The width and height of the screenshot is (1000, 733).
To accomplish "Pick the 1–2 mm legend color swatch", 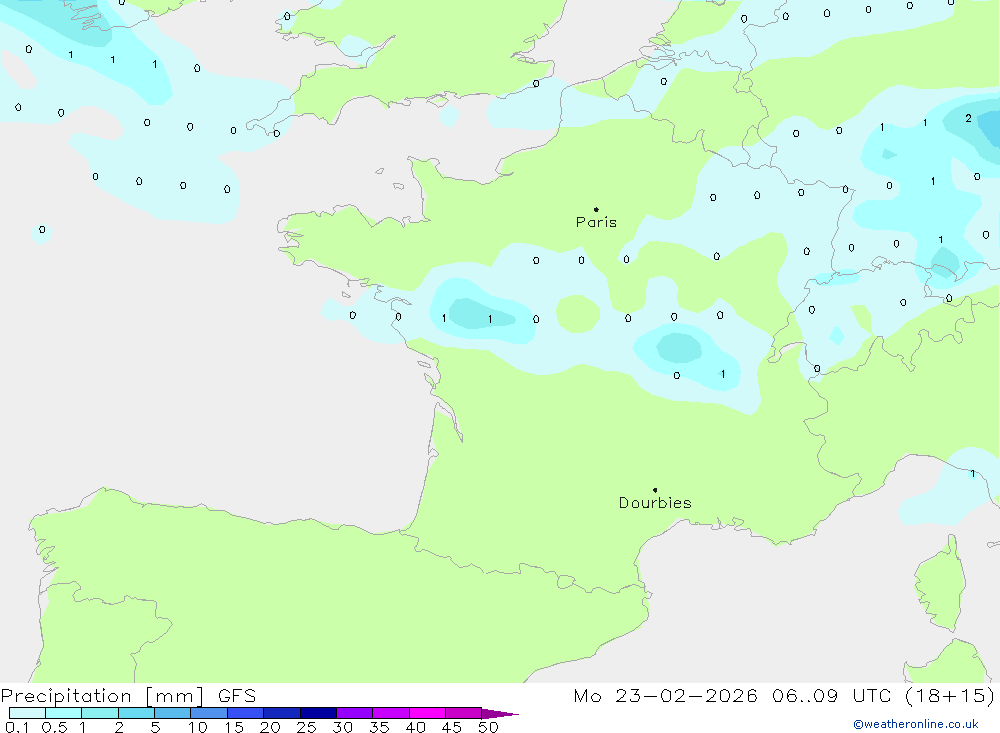I will (x=100, y=713).
